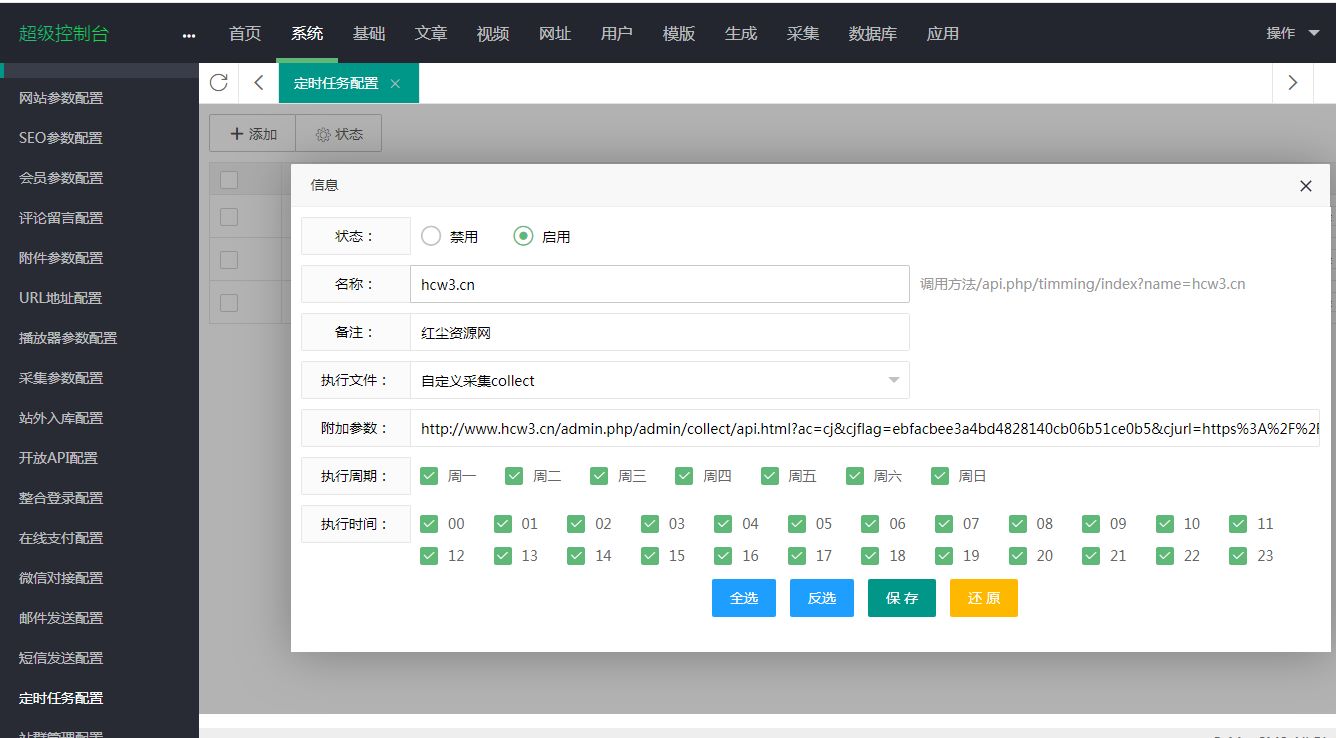
Task: Click the 保存 button
Action: (900, 597)
